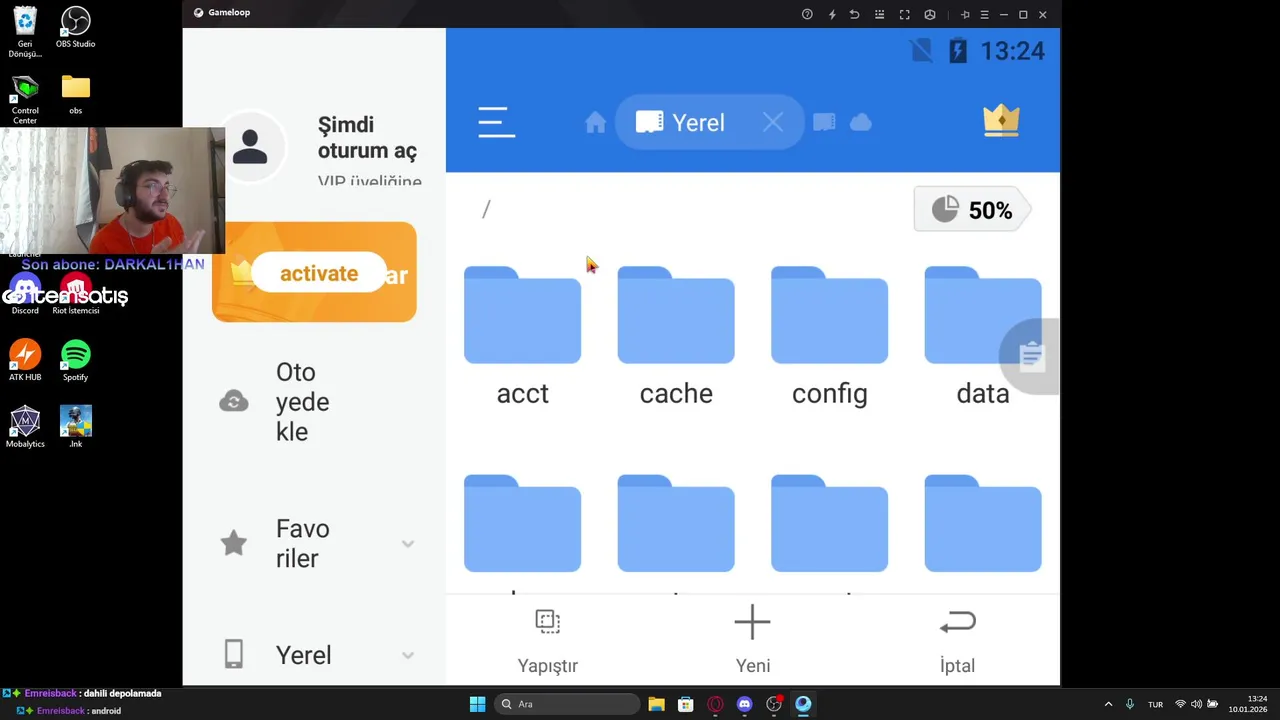The image size is (1280, 720).
Task: Tap Yapıştır paste button
Action: (x=548, y=642)
